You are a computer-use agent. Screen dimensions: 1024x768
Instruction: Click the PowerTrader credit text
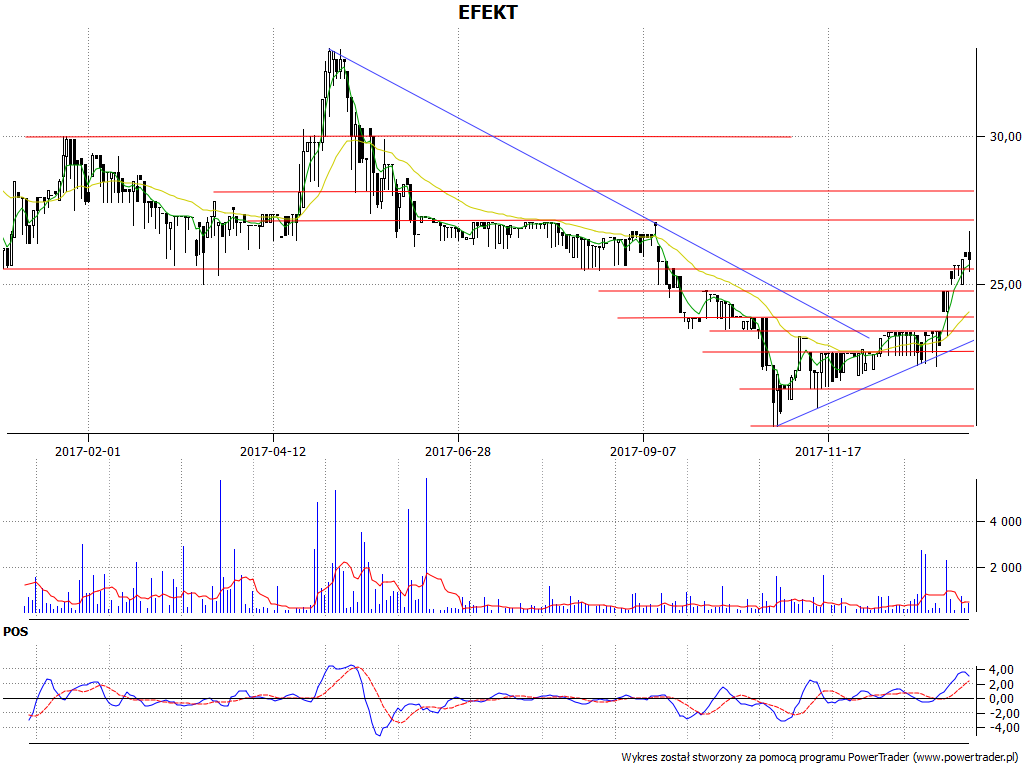[820, 758]
